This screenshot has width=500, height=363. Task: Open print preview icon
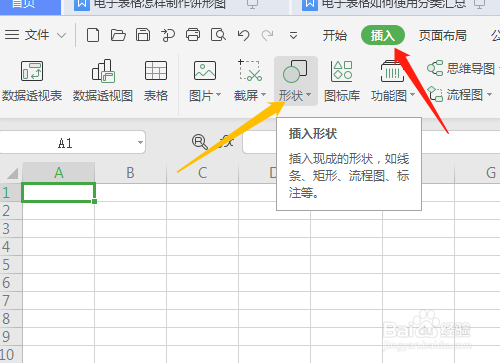[218, 35]
